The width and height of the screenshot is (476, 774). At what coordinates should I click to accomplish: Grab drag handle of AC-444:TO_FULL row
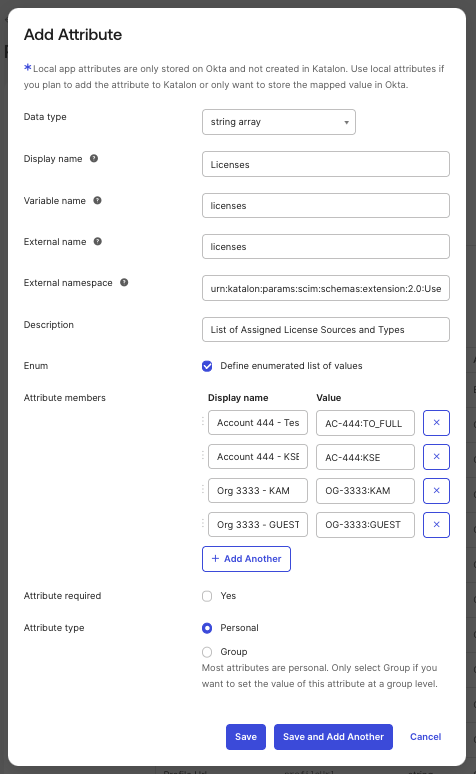203,422
